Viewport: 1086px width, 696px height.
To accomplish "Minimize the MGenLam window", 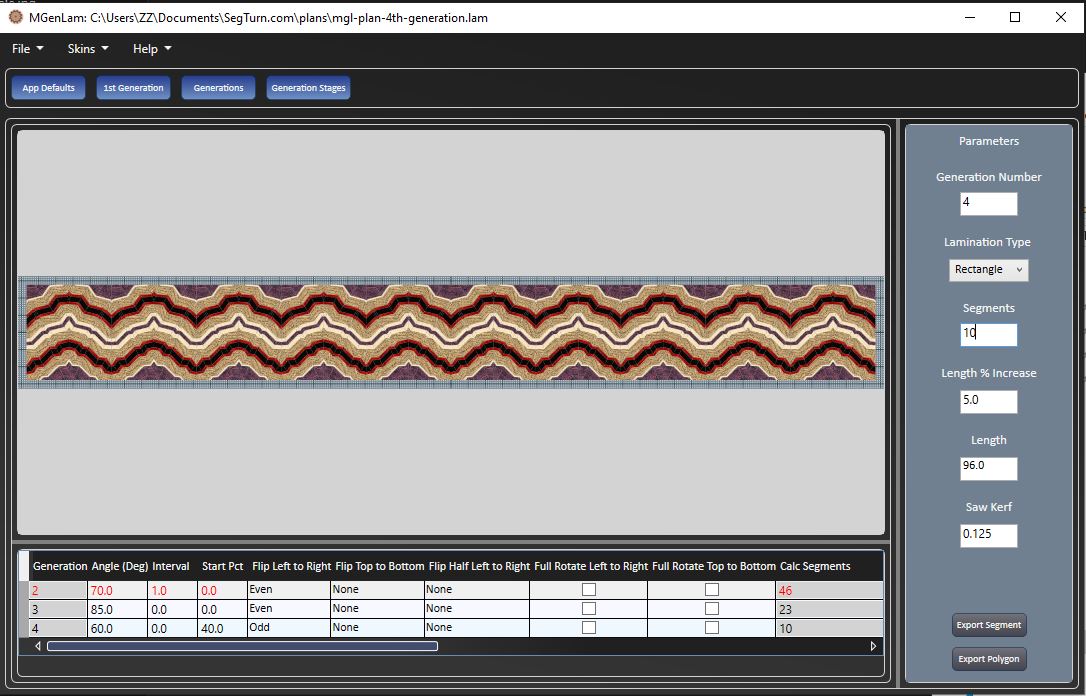I will click(969, 17).
